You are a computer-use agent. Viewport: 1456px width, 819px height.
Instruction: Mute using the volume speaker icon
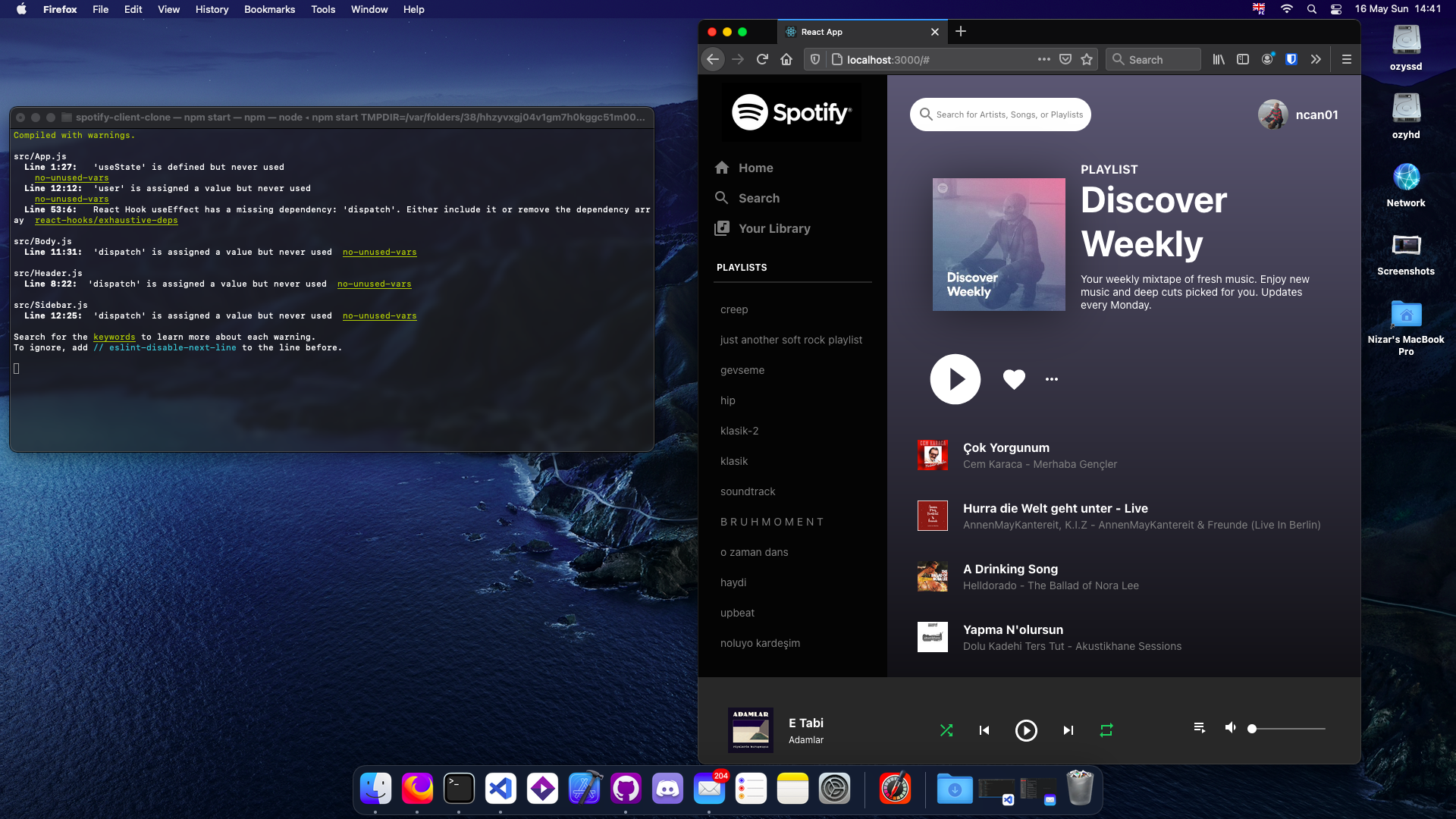(x=1231, y=728)
